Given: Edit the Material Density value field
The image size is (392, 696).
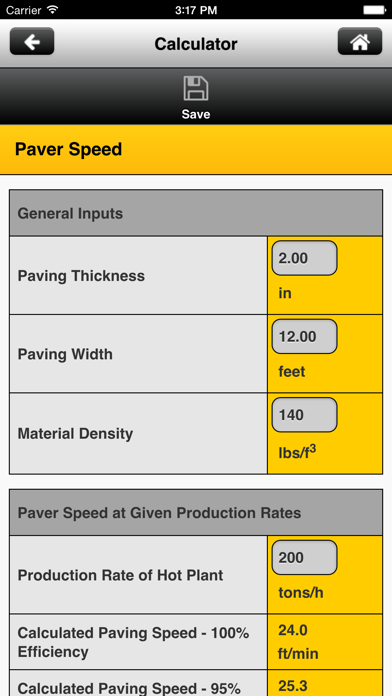Looking at the screenshot, I should [x=305, y=415].
